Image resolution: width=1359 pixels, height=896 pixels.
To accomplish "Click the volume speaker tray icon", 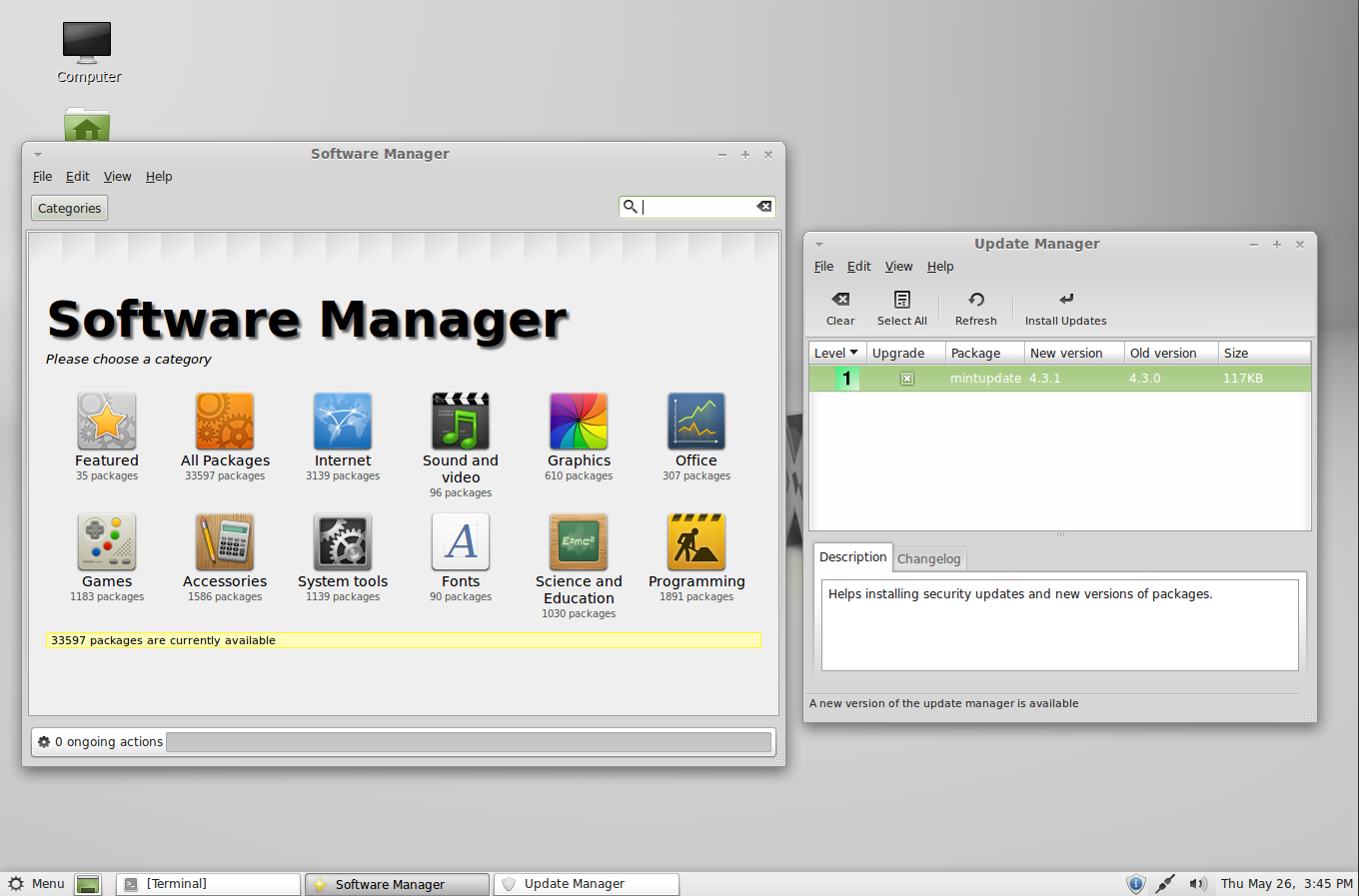I will tap(1198, 884).
